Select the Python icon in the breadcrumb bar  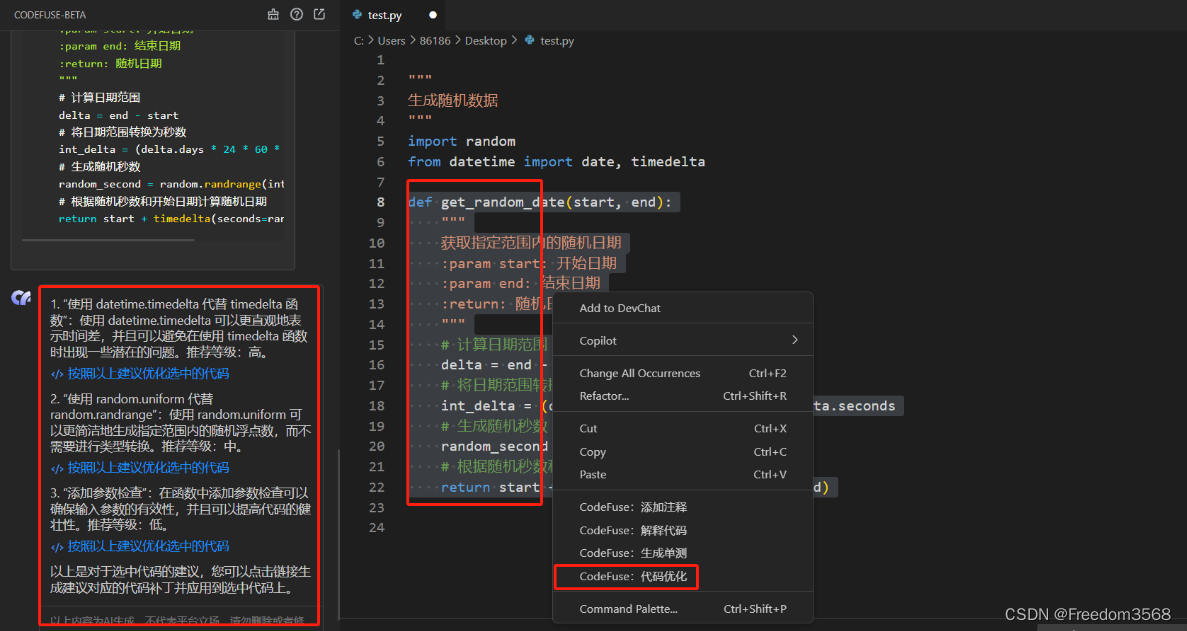pyautogui.click(x=527, y=41)
